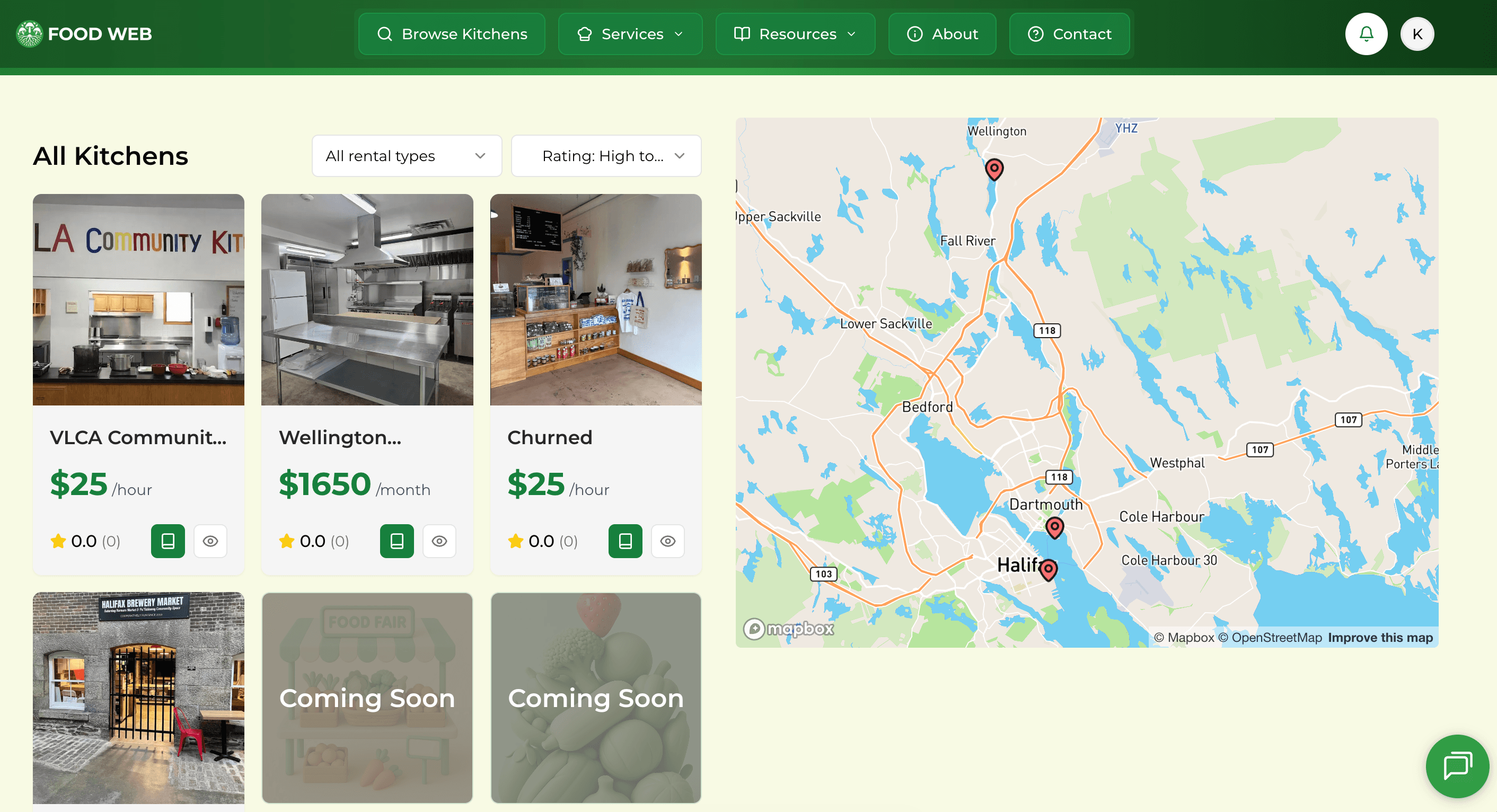Go to the Contact page
Viewport: 1497px width, 812px height.
[x=1069, y=34]
